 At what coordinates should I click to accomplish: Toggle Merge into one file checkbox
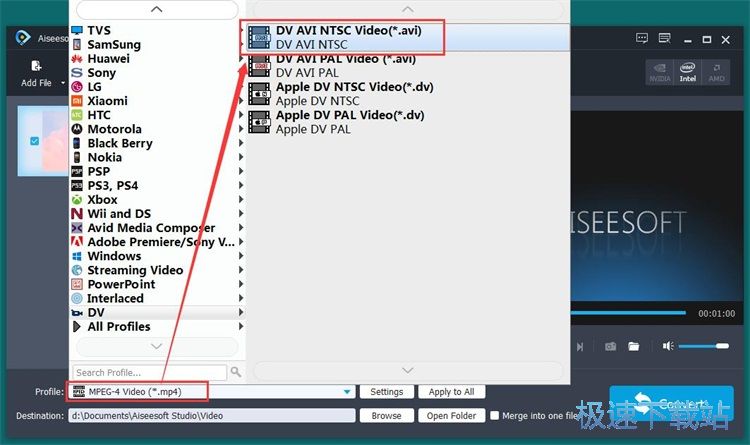coord(495,415)
